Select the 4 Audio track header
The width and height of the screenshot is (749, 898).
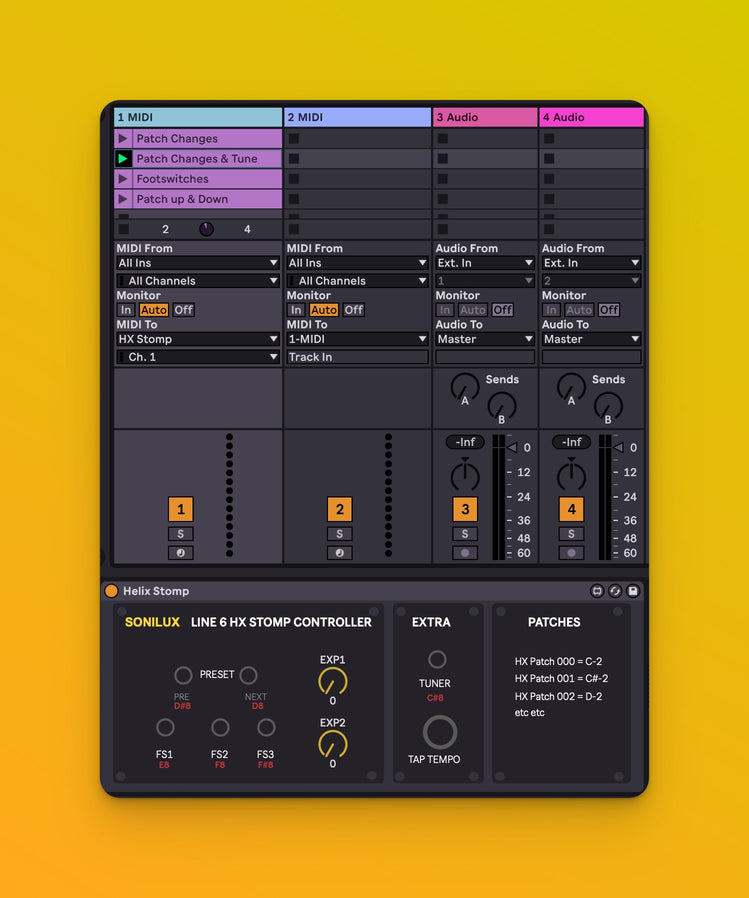[x=591, y=117]
